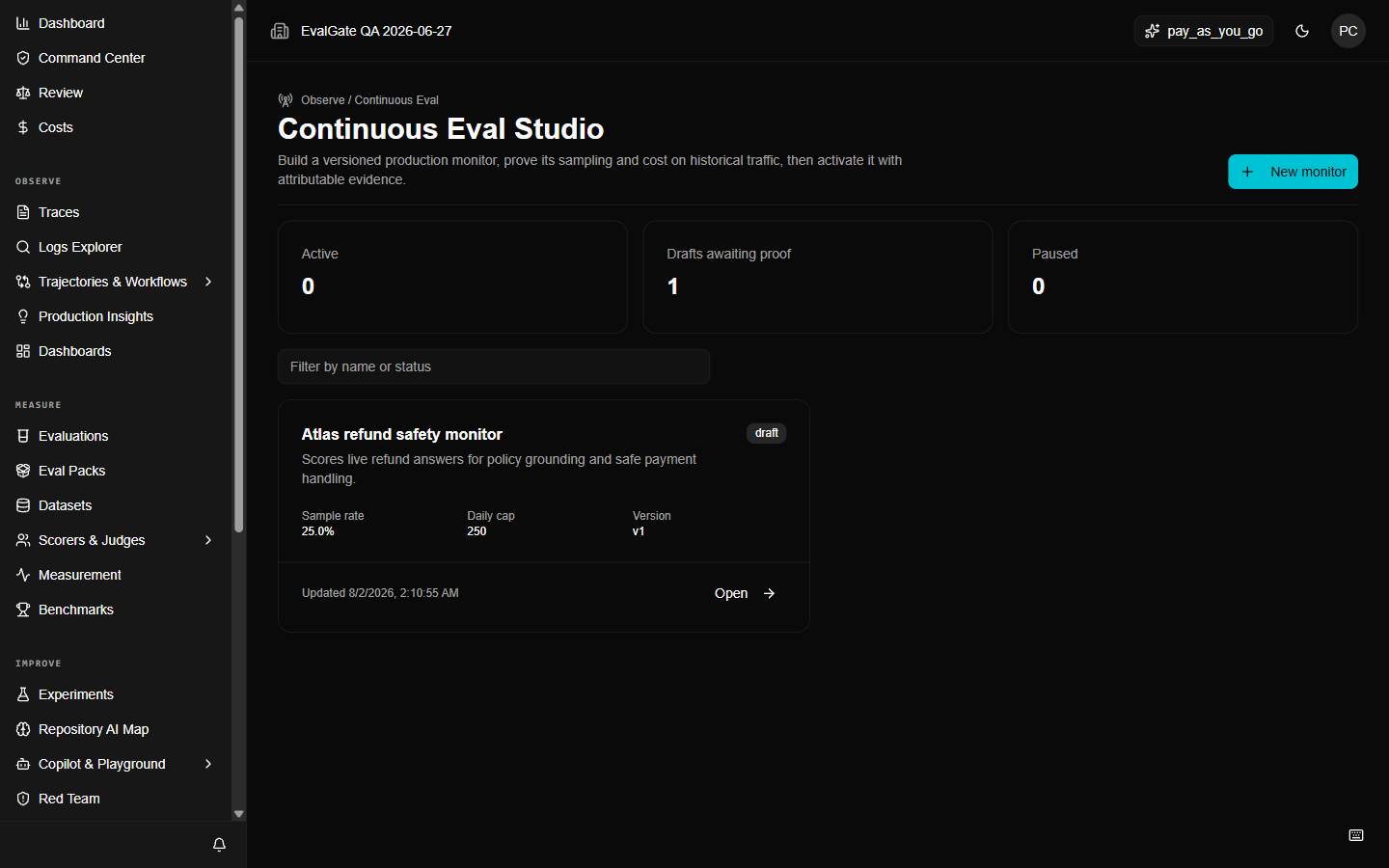
Task: Click the Production Insights lightbulb icon
Action: coord(23,316)
